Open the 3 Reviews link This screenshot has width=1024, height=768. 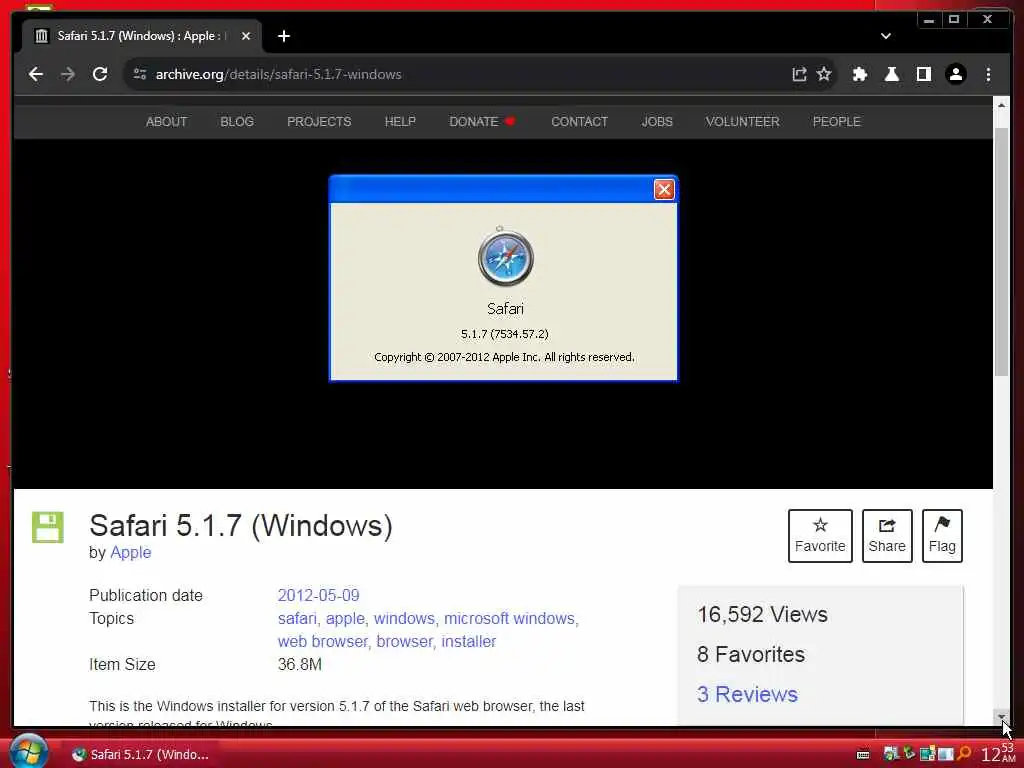tap(747, 694)
